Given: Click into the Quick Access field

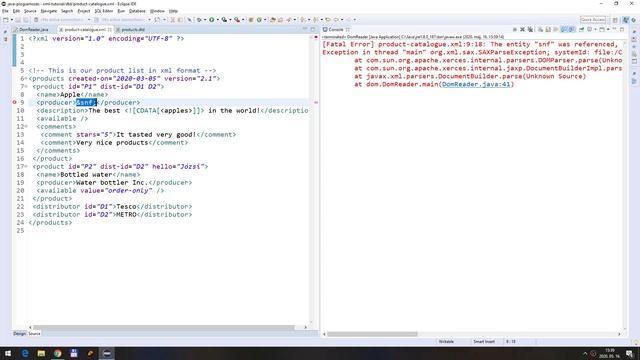Looking at the screenshot, I should tap(593, 20).
